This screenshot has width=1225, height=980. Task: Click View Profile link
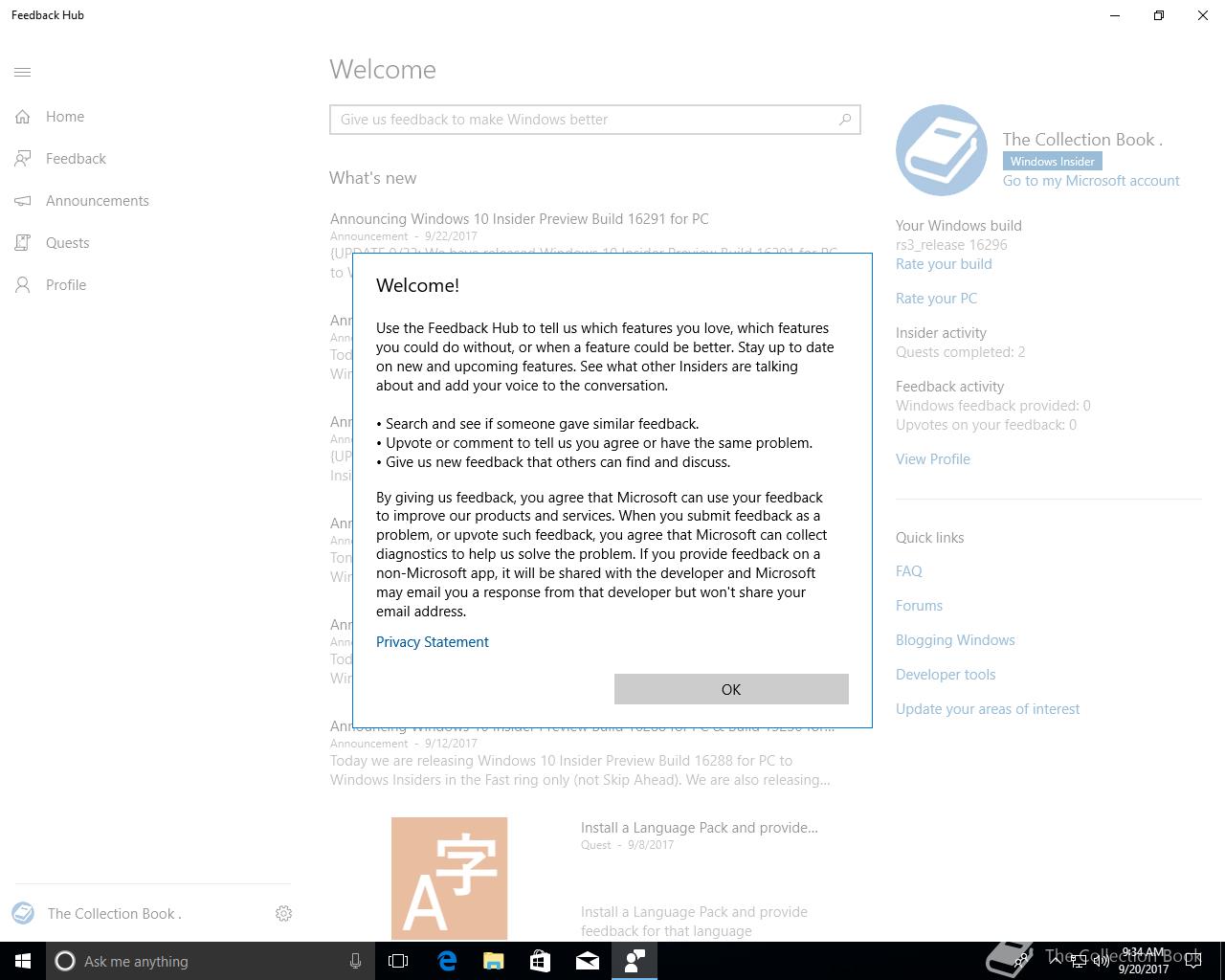pos(933,459)
